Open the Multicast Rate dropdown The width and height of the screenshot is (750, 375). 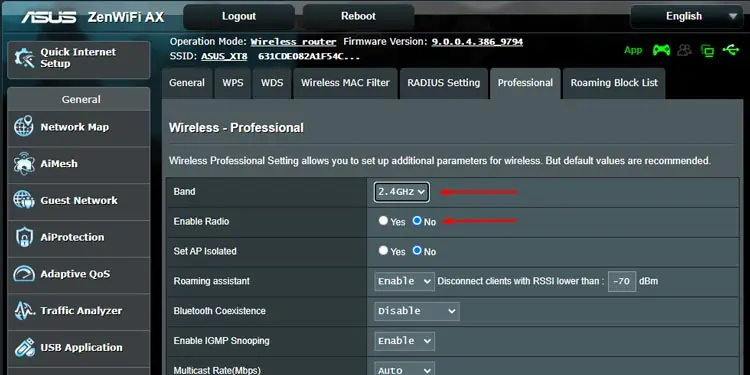click(x=404, y=369)
